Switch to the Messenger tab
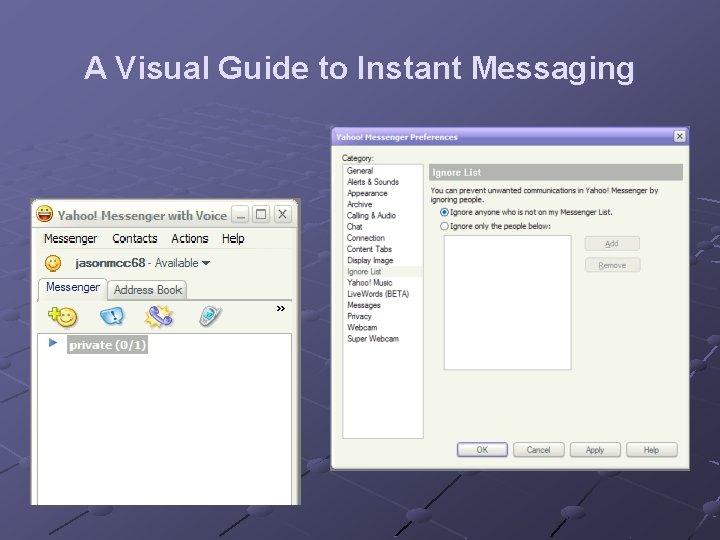The width and height of the screenshot is (720, 540). tap(73, 288)
